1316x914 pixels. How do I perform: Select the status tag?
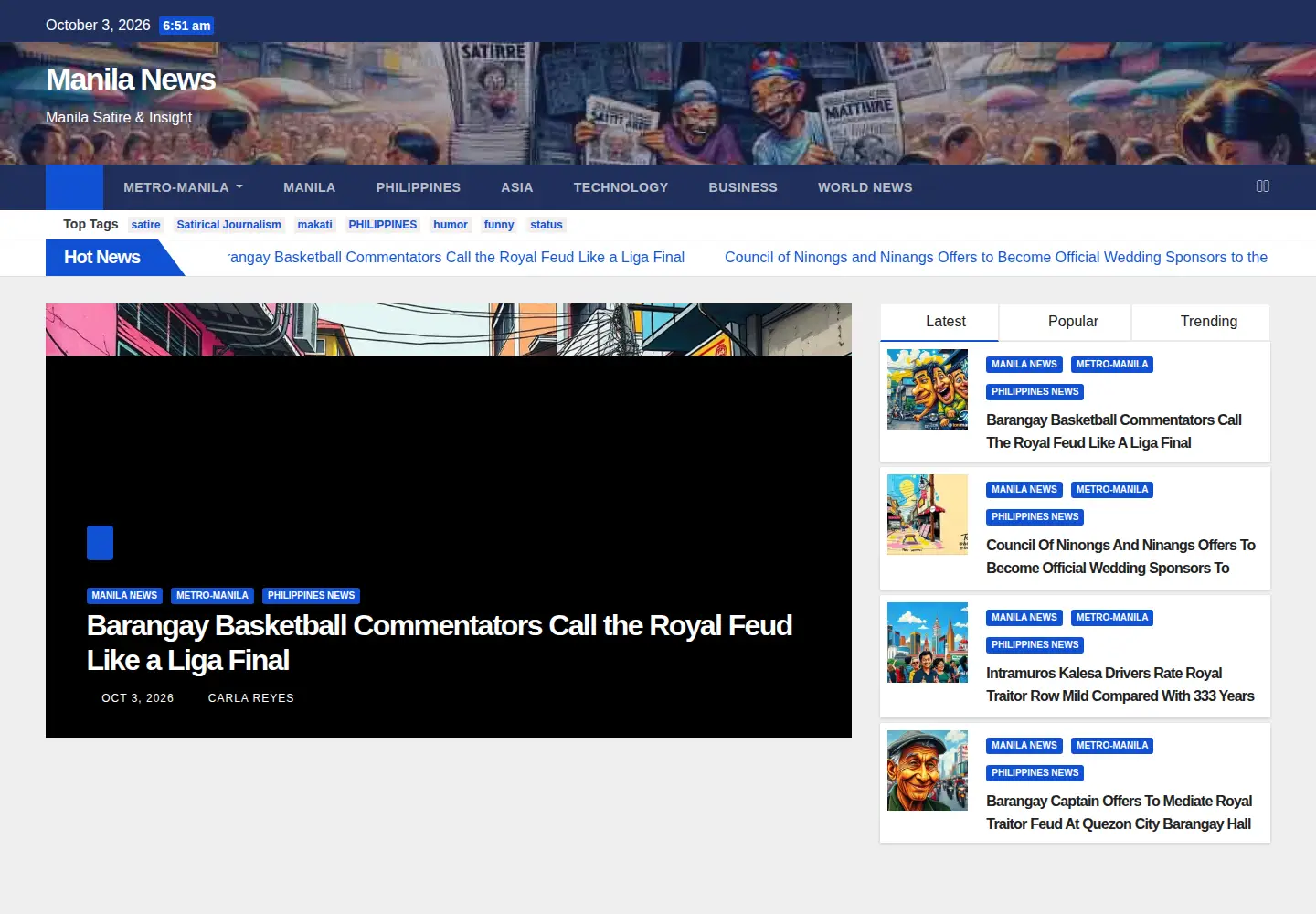click(547, 225)
